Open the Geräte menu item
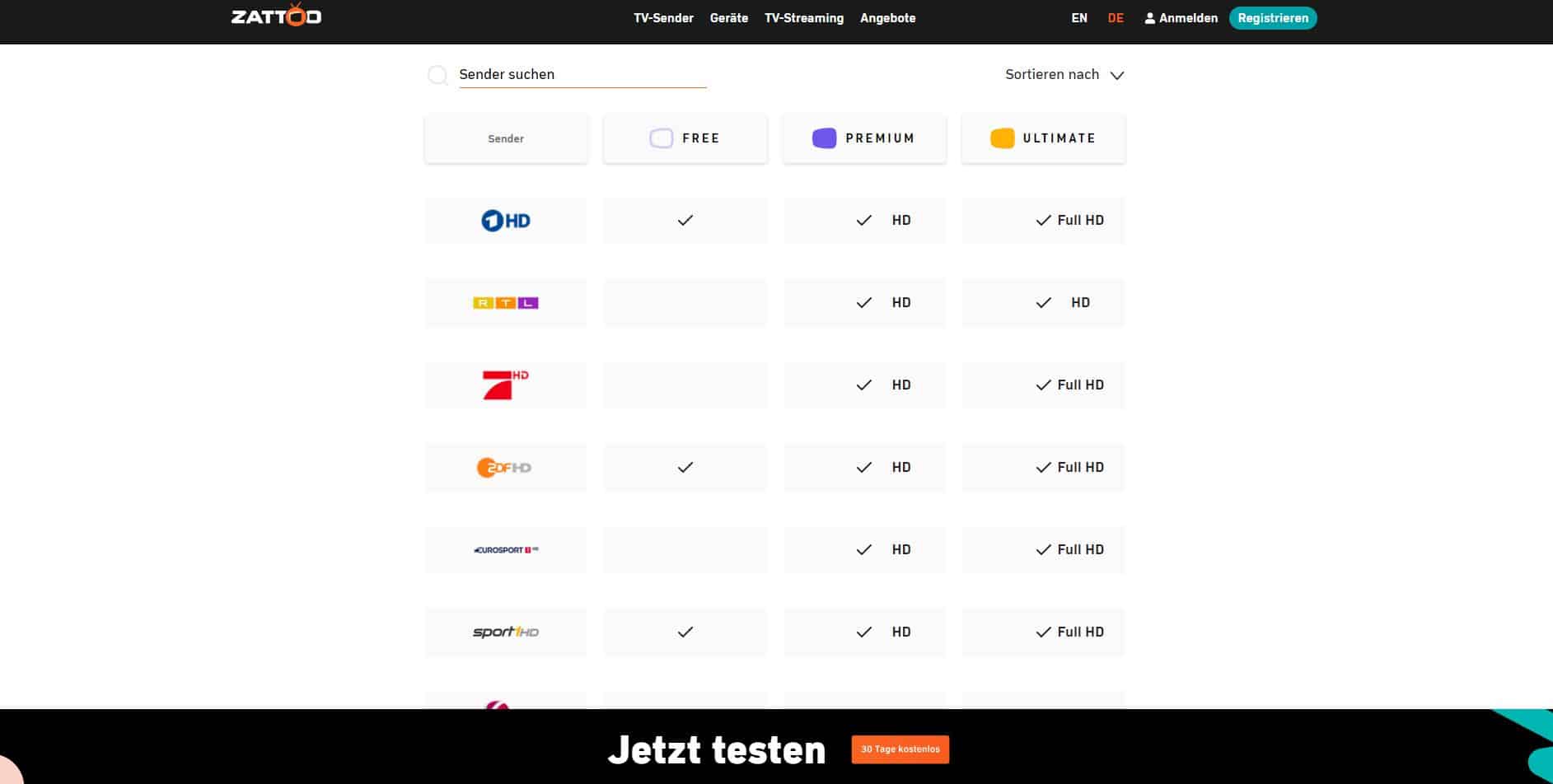Image resolution: width=1553 pixels, height=784 pixels. point(729,18)
